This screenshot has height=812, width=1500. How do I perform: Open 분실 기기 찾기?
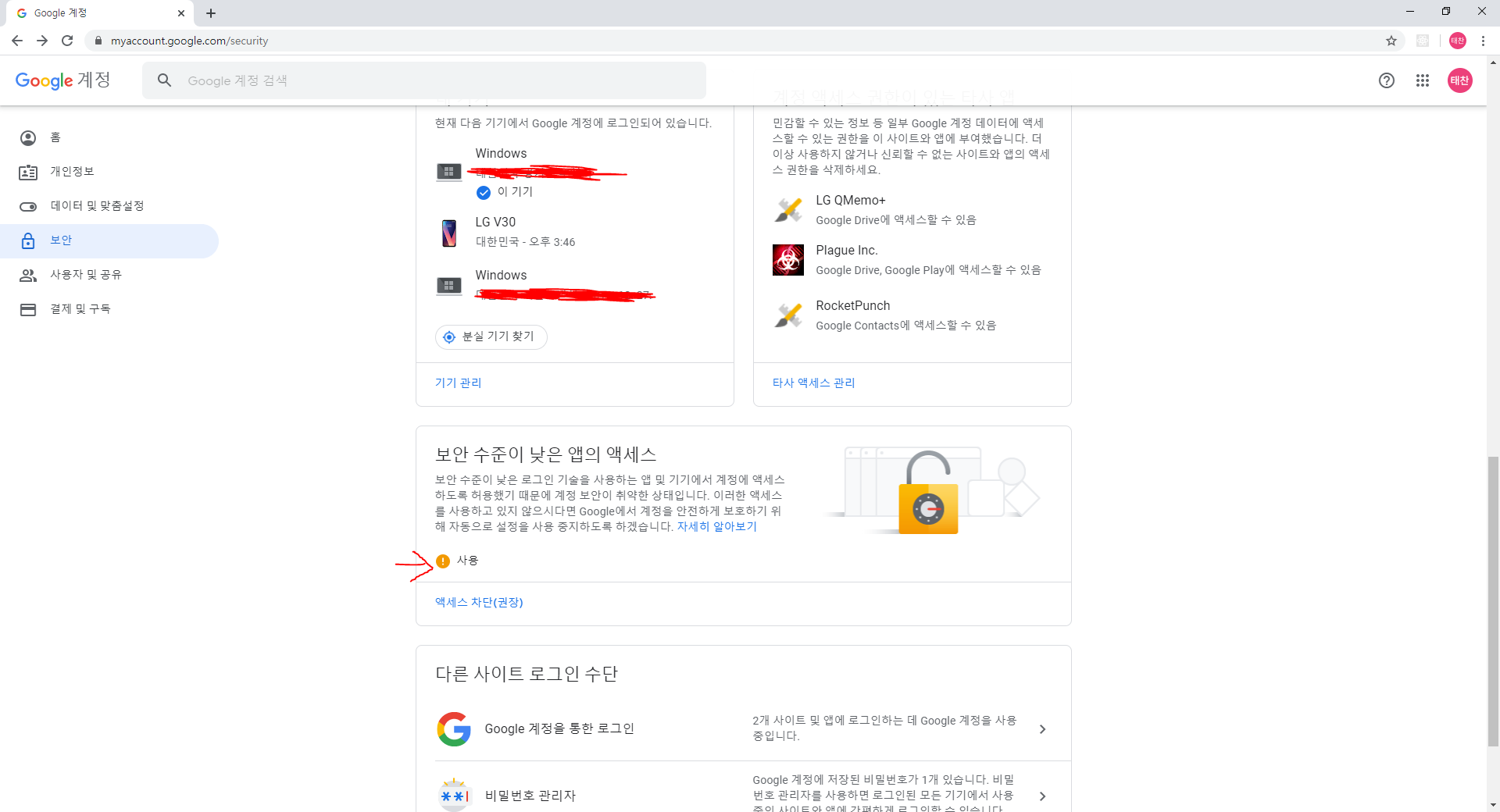[x=491, y=337]
